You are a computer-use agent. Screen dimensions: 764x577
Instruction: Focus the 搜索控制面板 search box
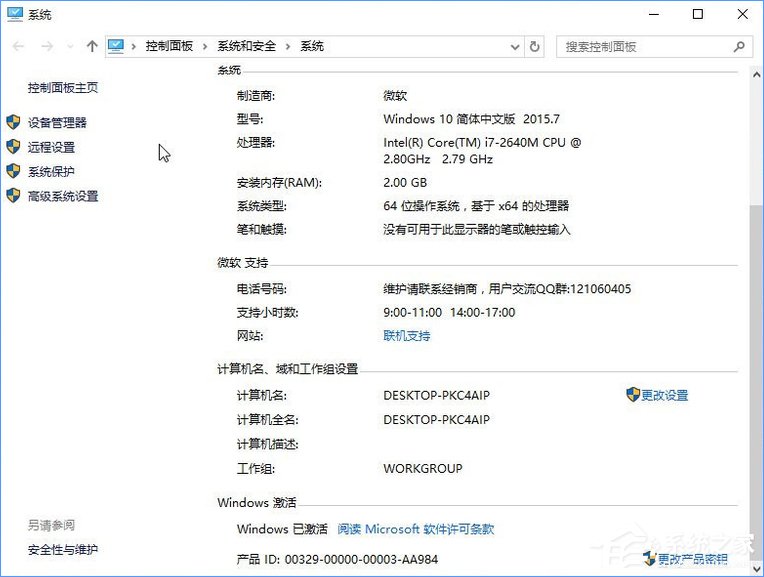(x=654, y=47)
